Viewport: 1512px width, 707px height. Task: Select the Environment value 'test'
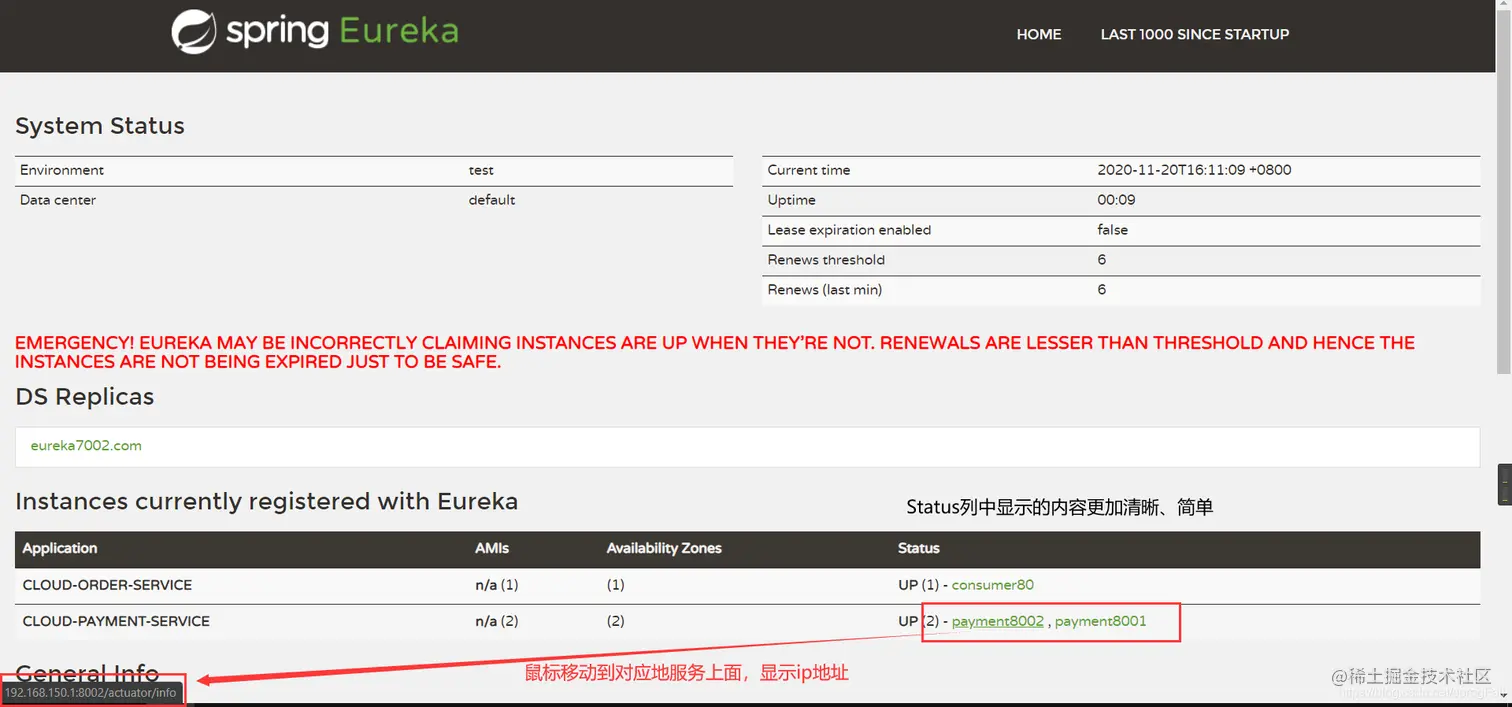pyautogui.click(x=481, y=170)
